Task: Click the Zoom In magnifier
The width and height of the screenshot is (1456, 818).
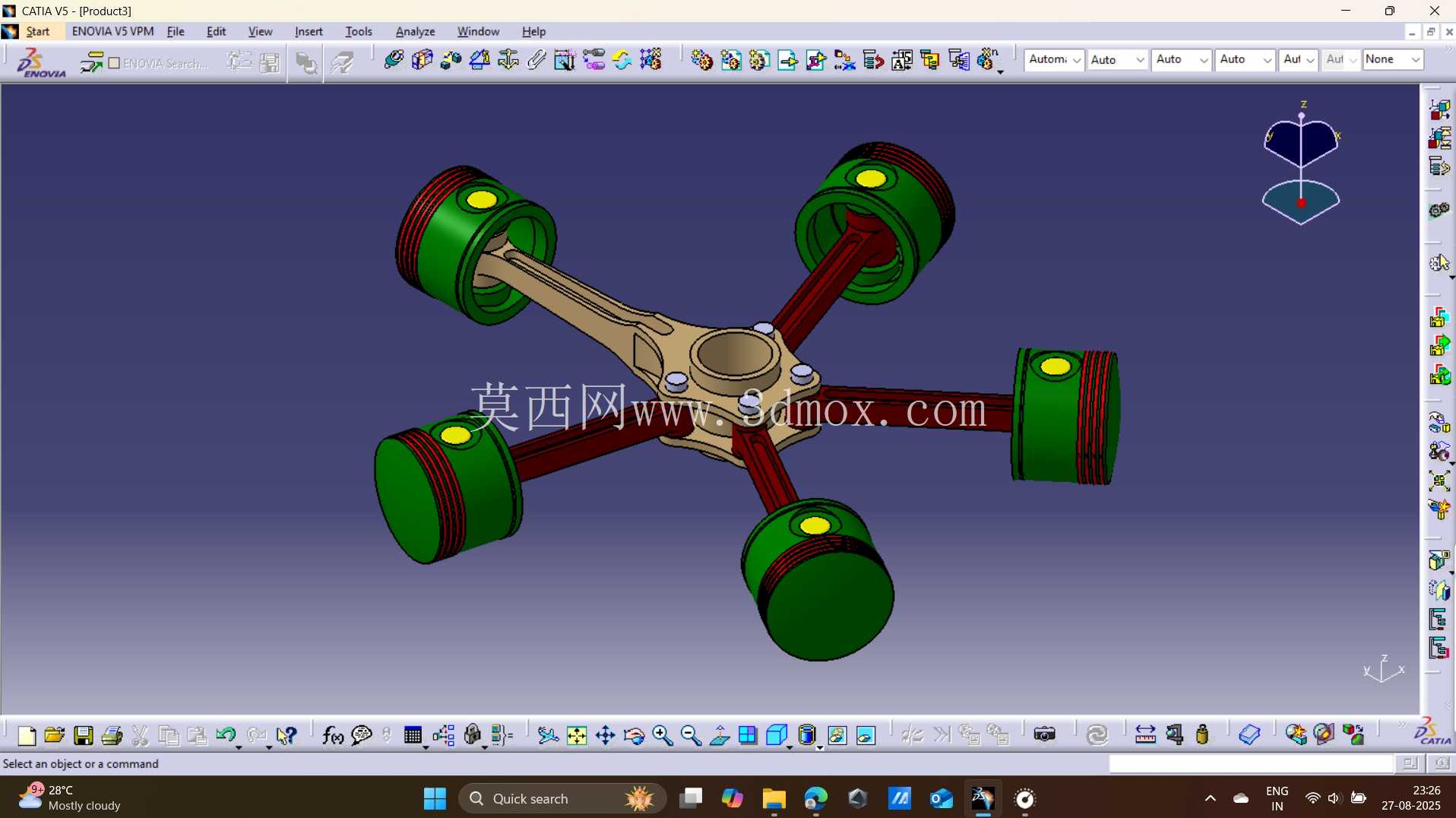Action: point(663,735)
